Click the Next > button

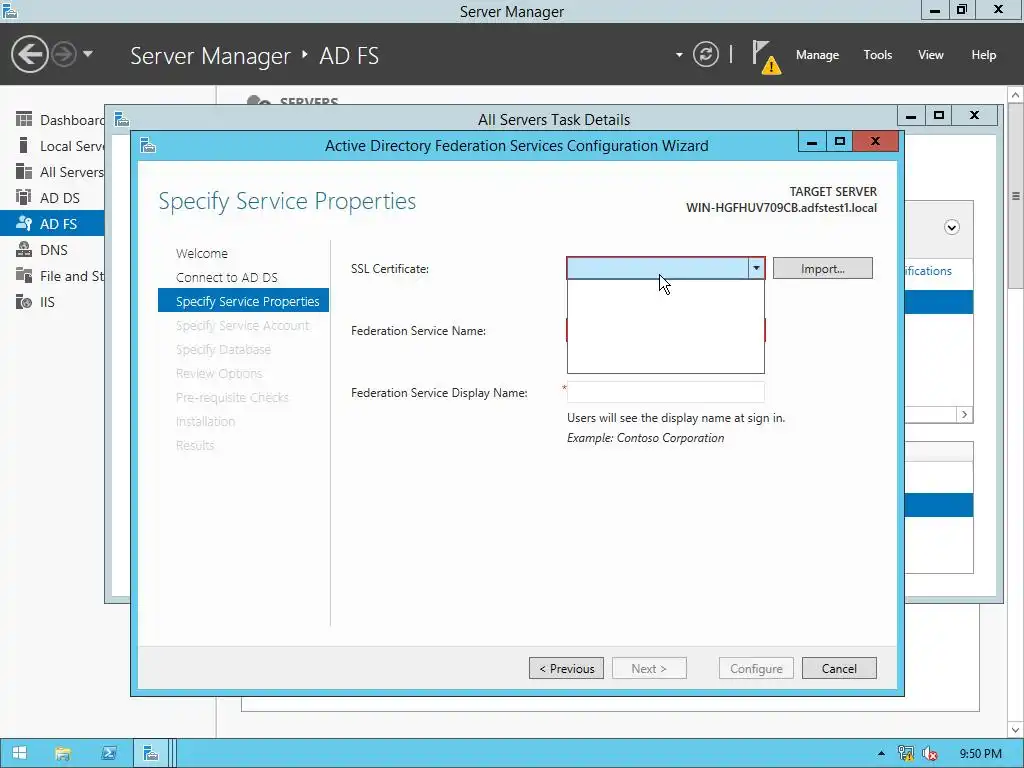click(649, 668)
